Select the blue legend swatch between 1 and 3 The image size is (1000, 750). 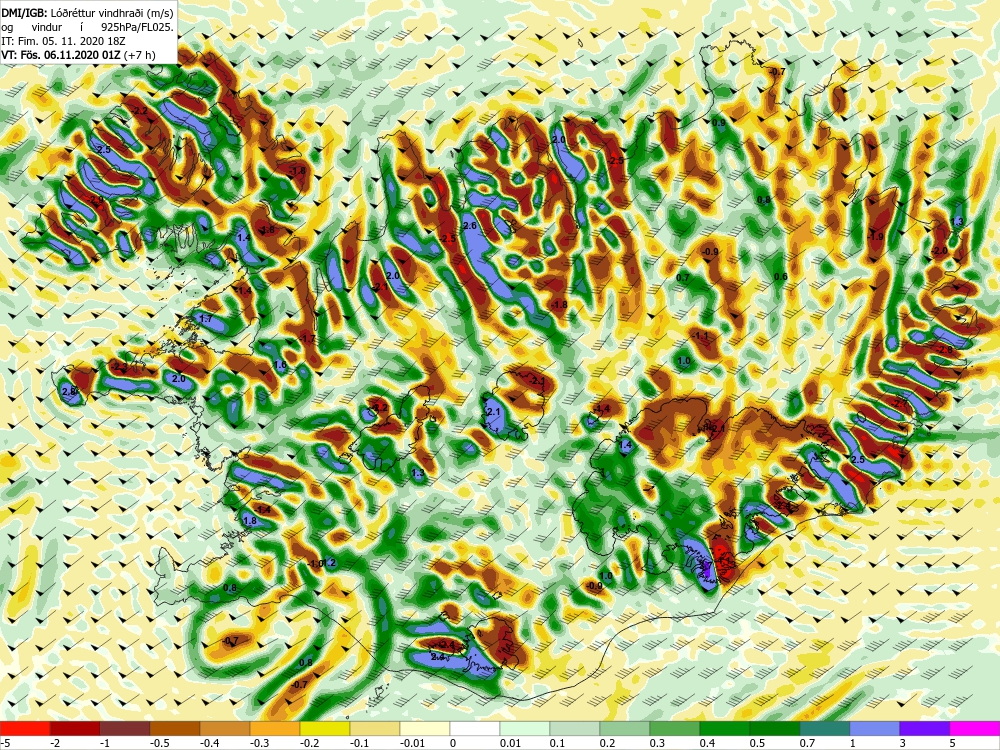pos(874,728)
